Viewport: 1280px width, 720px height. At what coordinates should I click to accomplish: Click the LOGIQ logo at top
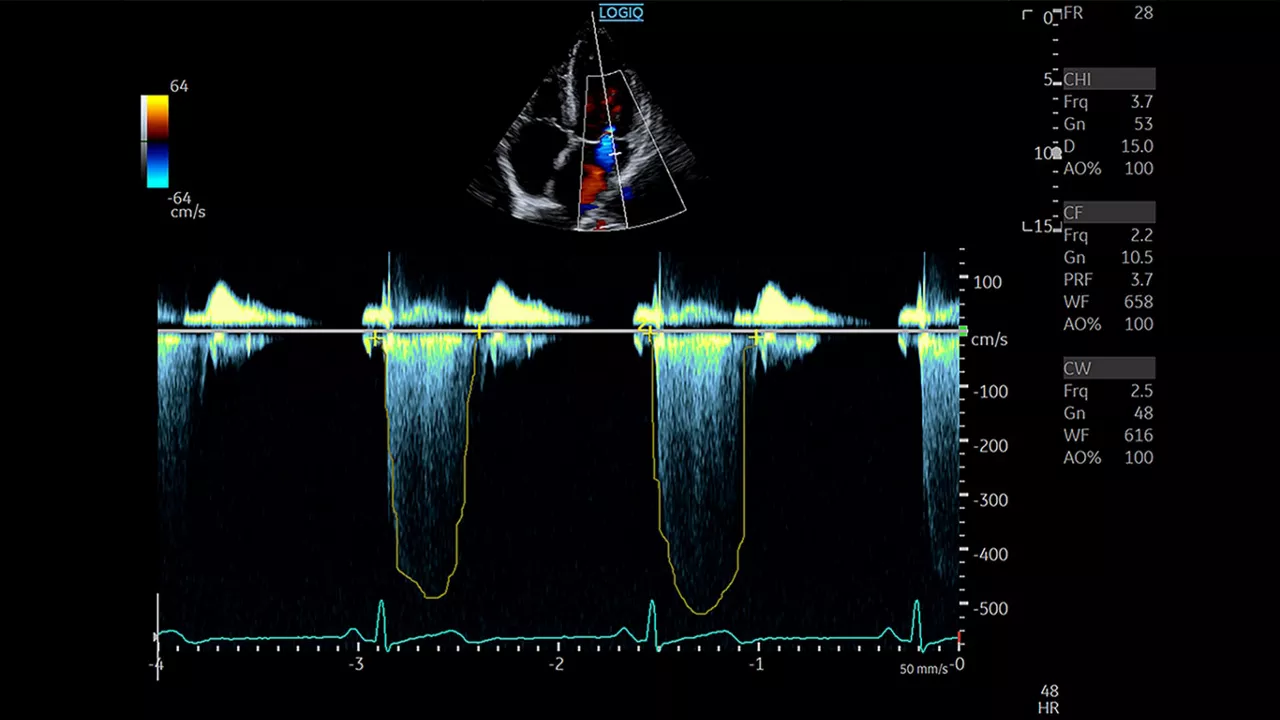tap(621, 13)
